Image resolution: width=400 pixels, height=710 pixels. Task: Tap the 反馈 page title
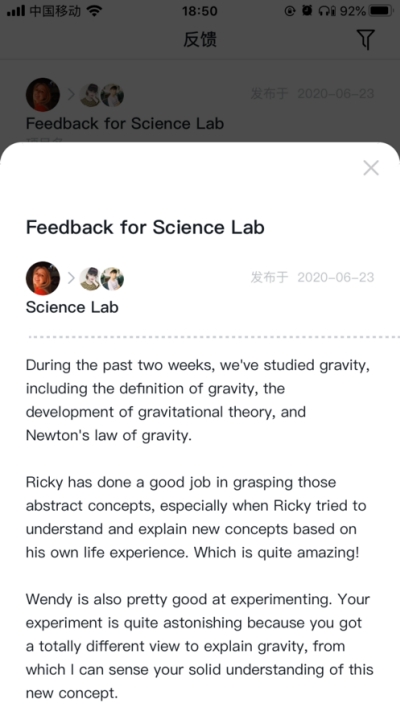tap(200, 39)
